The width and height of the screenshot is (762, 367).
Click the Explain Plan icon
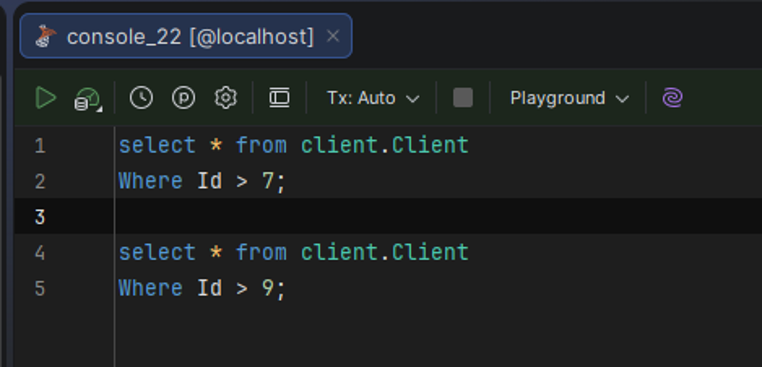(x=87, y=99)
